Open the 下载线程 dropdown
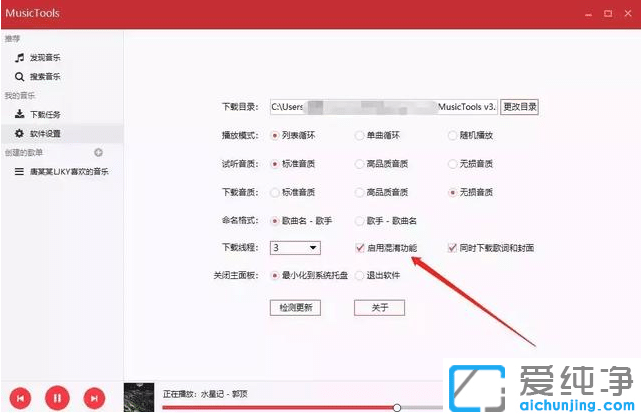Screen dimensions: 643x418 pyautogui.click(x=295, y=248)
